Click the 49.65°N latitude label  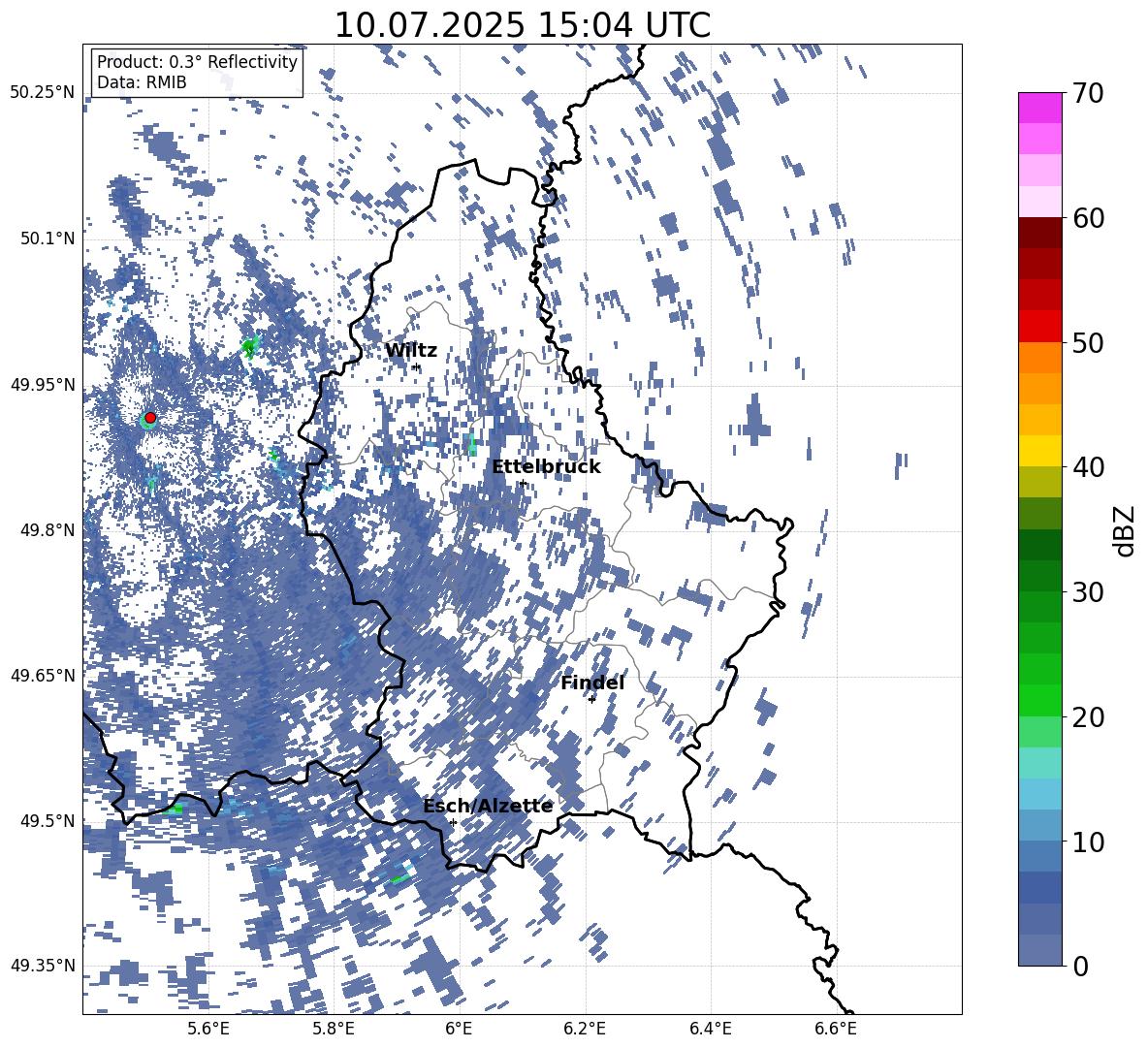pyautogui.click(x=43, y=675)
